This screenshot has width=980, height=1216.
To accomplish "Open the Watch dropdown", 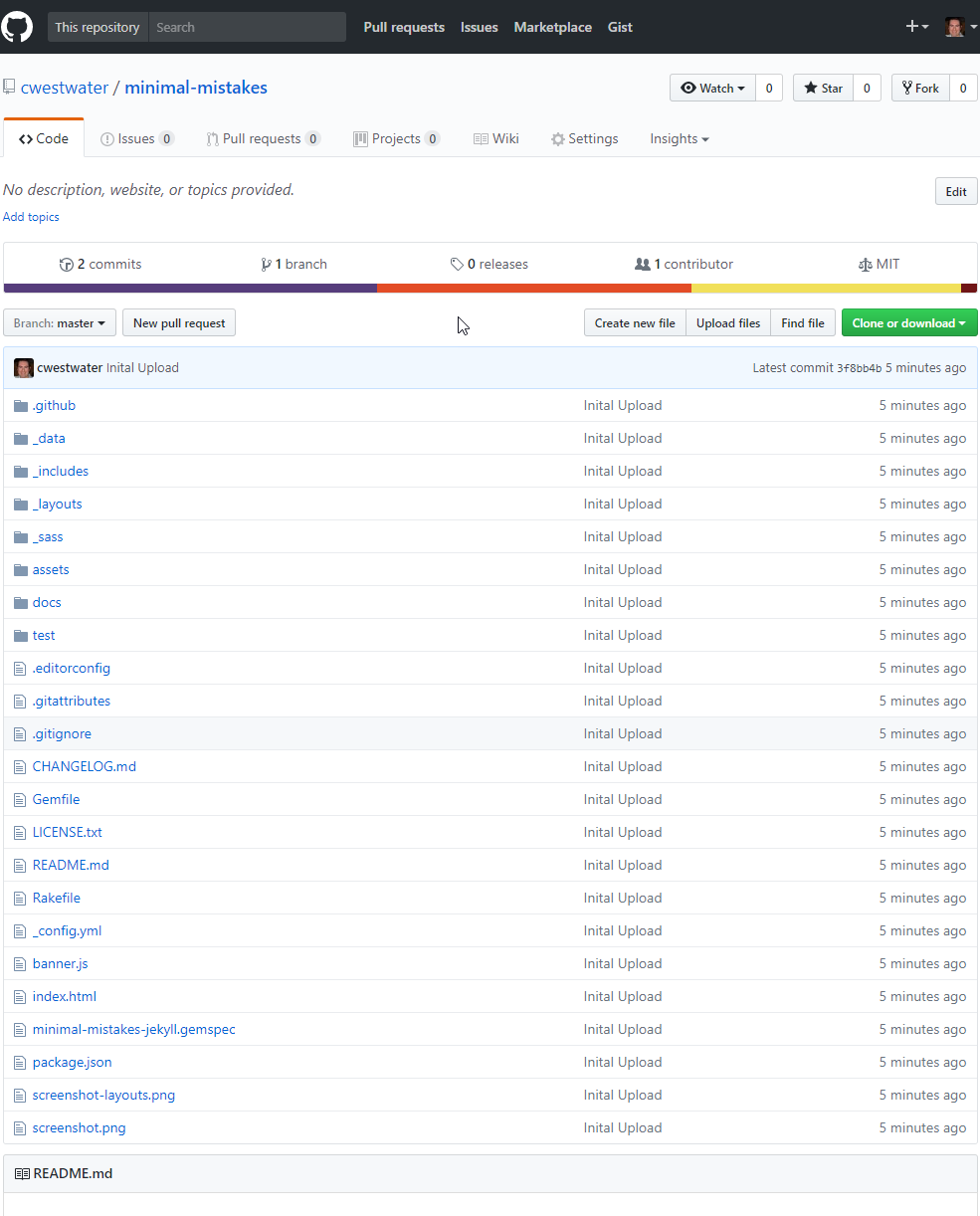I will pyautogui.click(x=712, y=89).
